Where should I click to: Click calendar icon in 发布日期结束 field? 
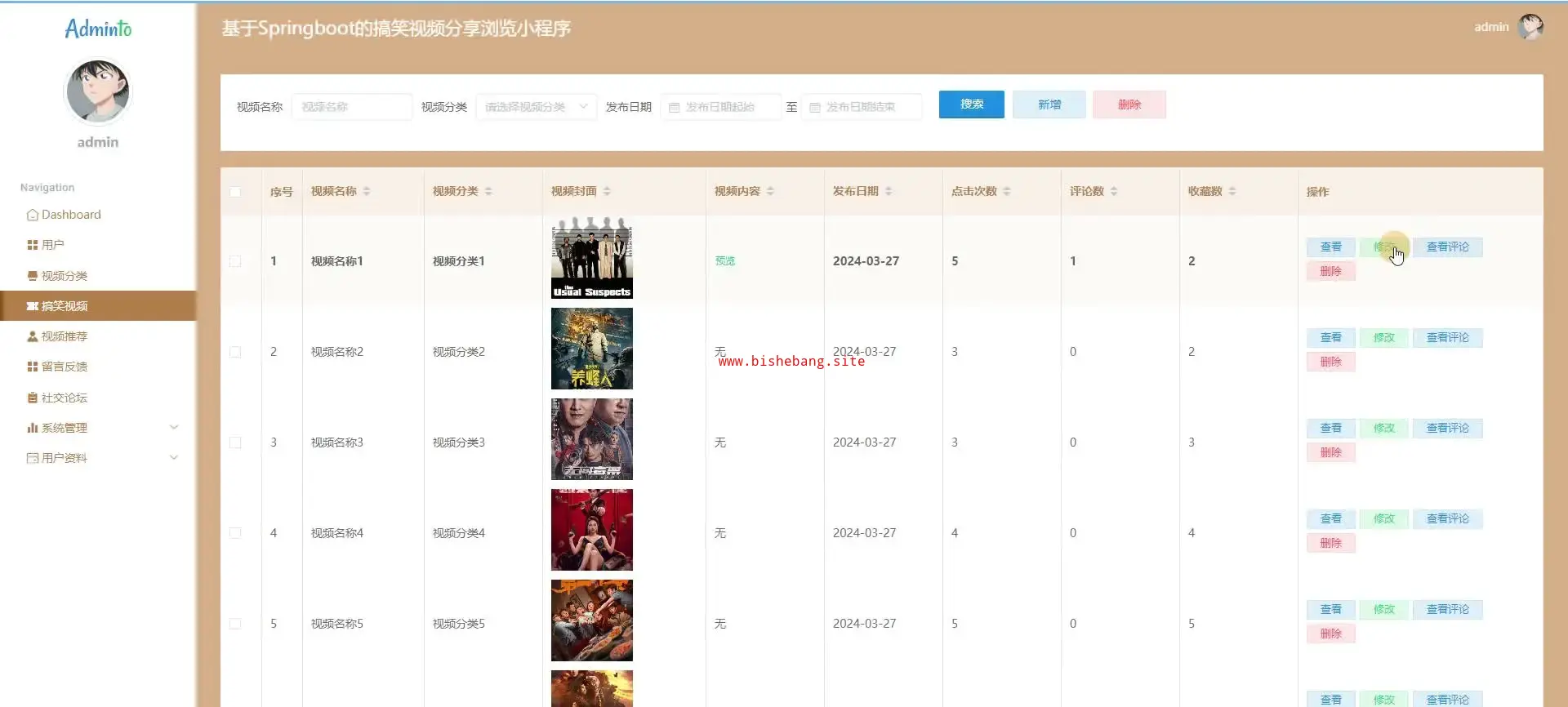815,107
